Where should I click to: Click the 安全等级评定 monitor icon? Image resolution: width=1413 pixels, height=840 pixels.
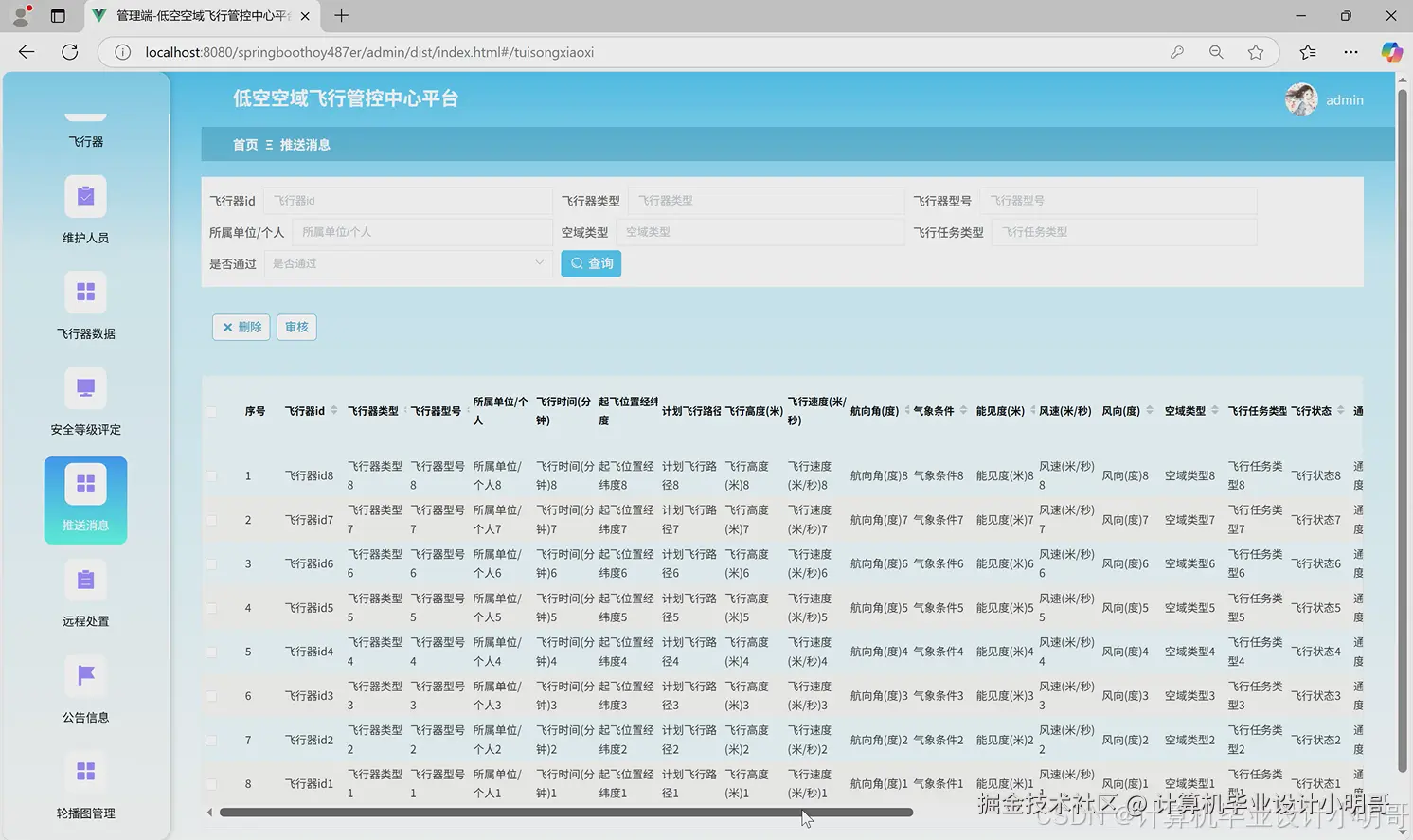[x=85, y=388]
